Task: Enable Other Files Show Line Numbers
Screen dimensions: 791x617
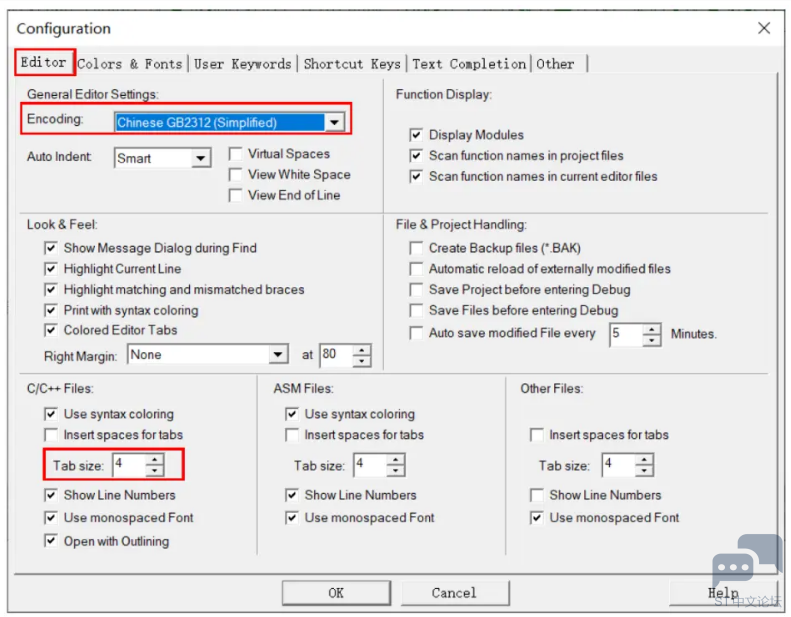Action: tap(537, 495)
